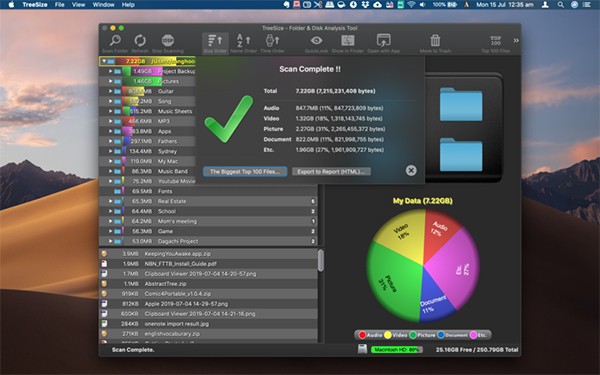Screen dimensions: 600x375
Task: Click The Biggest Top 100 Files button
Action: (x=245, y=171)
